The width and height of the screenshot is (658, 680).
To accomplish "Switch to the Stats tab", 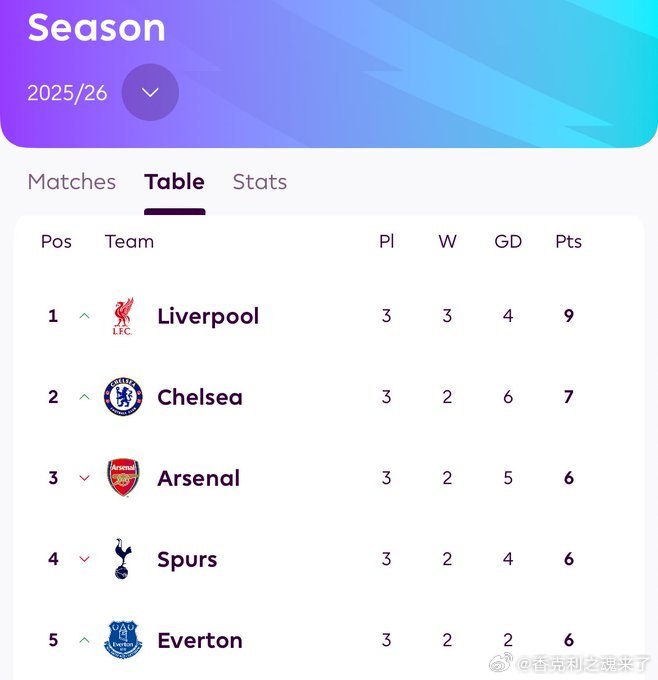I will pos(260,182).
